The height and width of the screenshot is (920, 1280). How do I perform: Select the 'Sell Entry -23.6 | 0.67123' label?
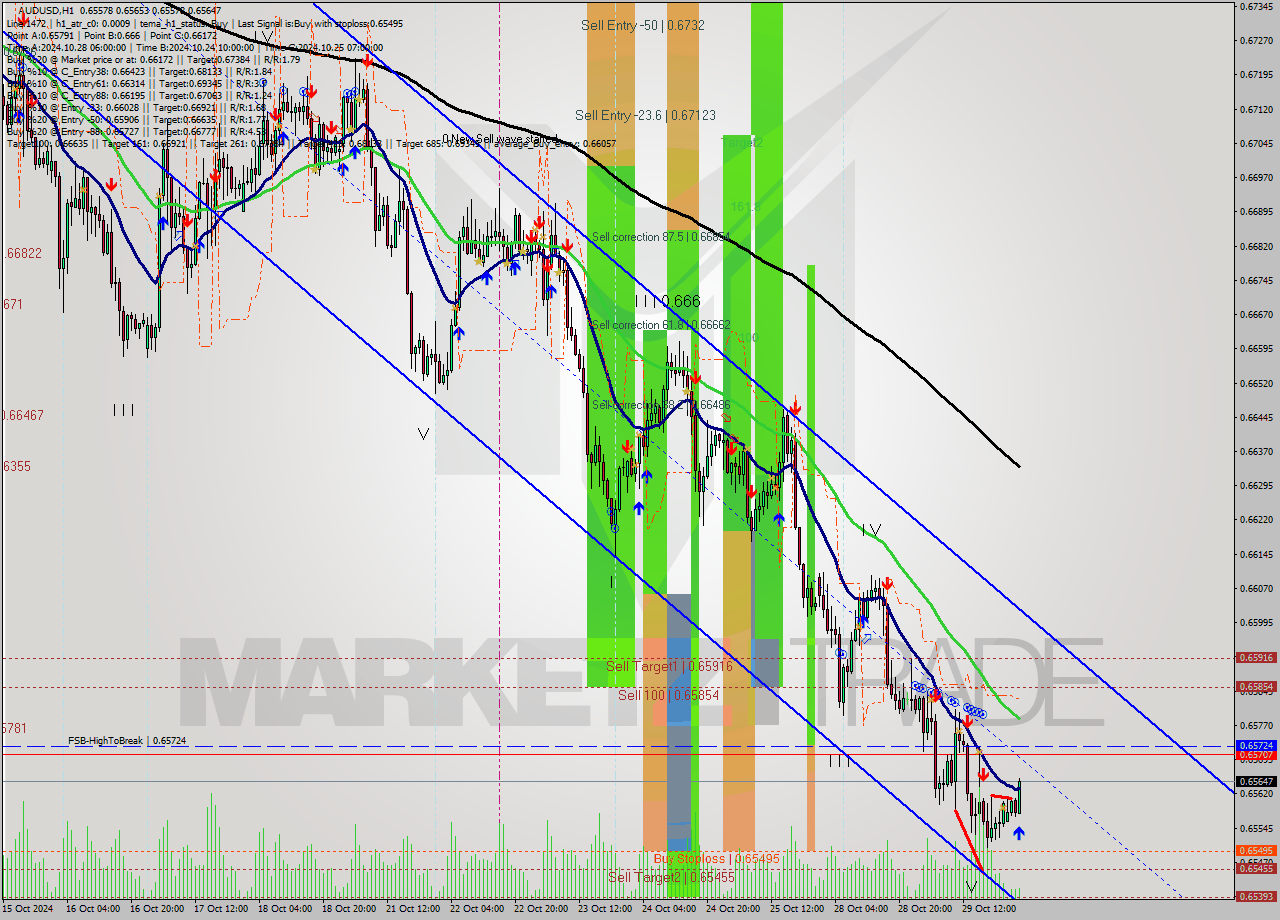645,115
